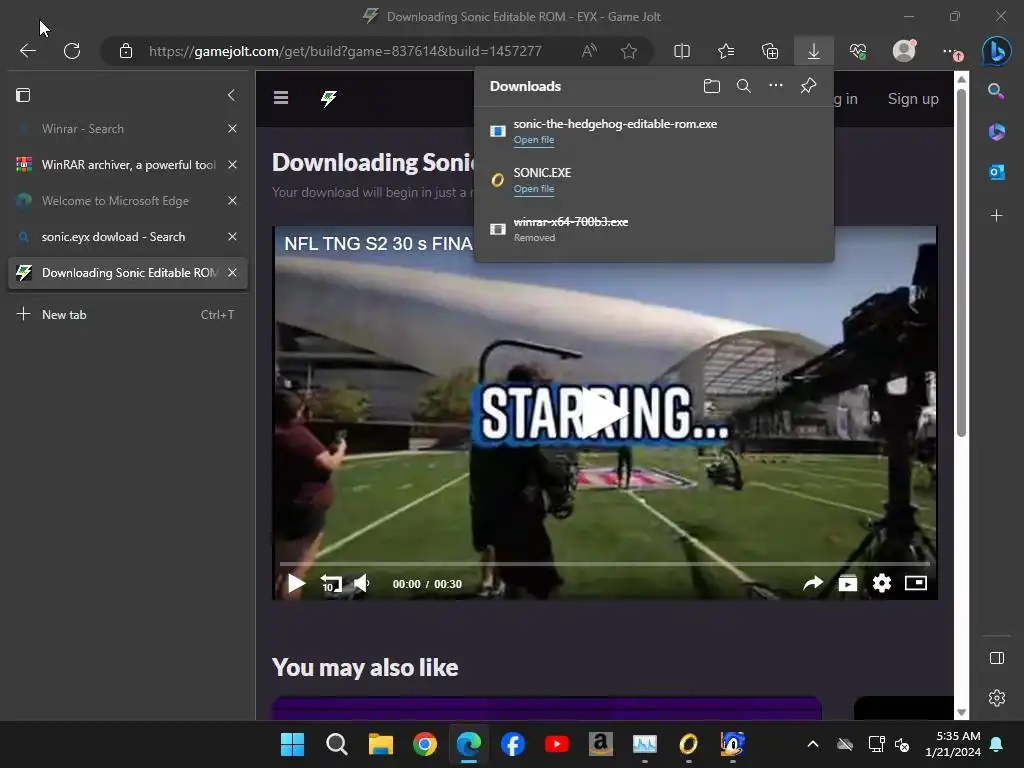Add this page to favorites star

pos(629,51)
